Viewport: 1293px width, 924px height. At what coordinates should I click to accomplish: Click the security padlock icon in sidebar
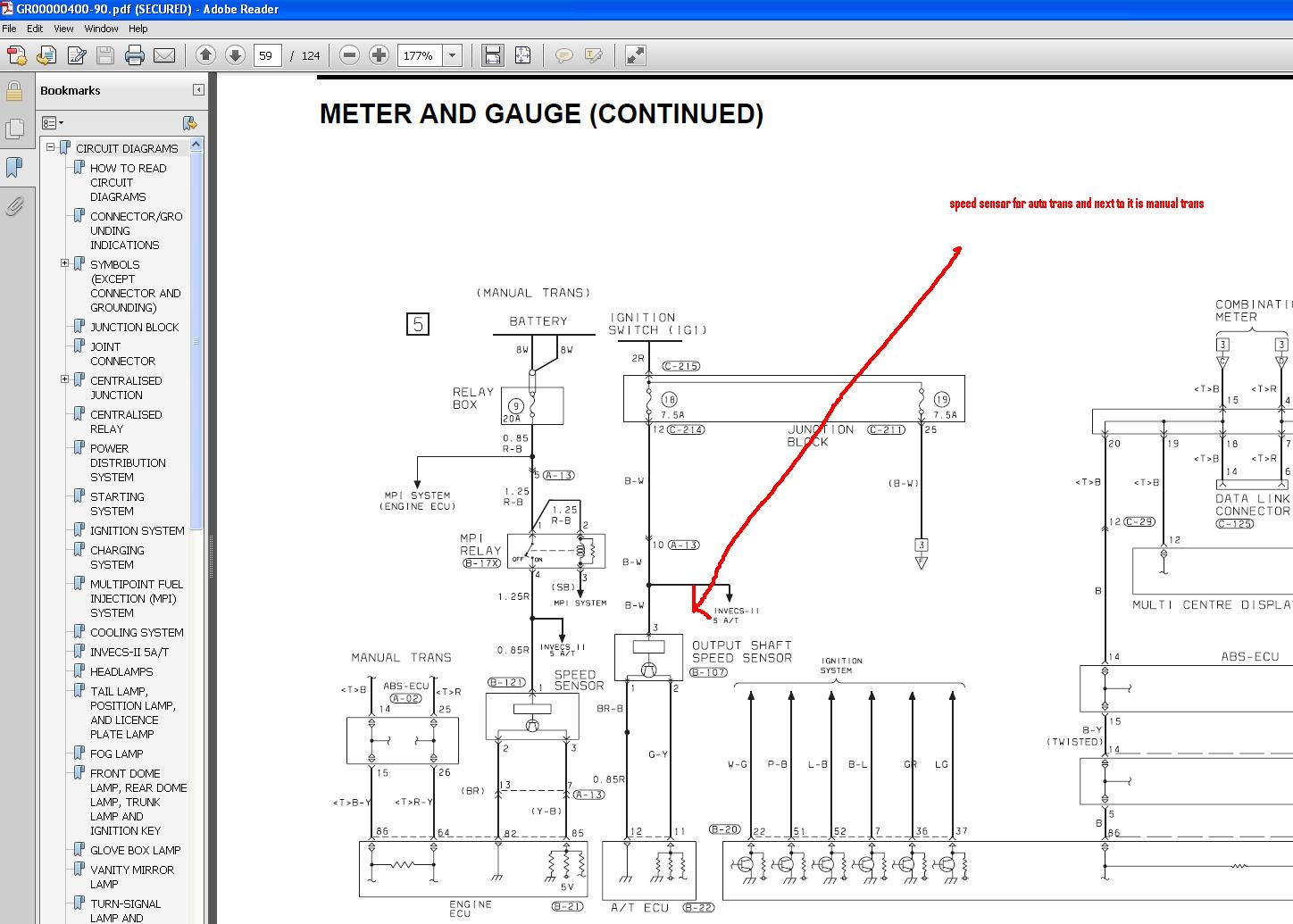[x=14, y=91]
